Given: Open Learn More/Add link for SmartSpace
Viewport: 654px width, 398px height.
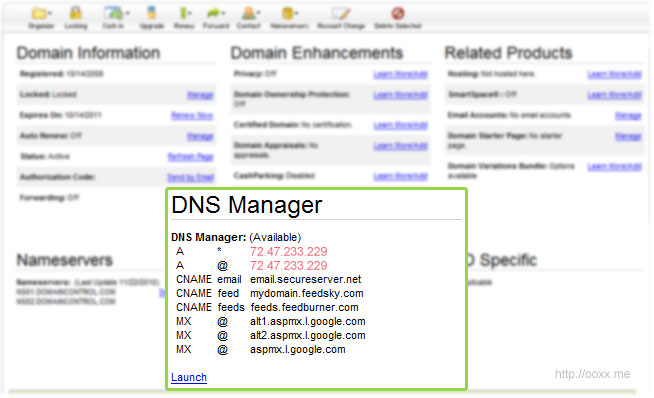Looking at the screenshot, I should [x=614, y=95].
